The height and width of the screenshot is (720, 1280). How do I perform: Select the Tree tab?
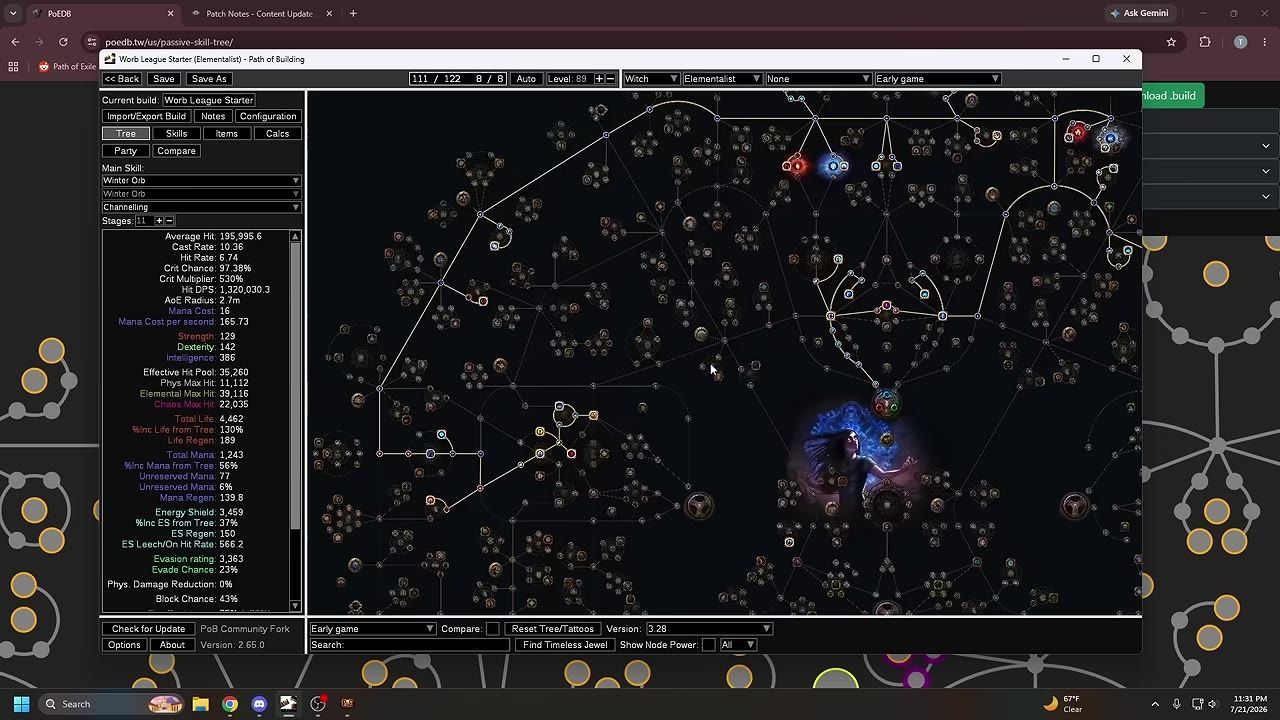click(126, 134)
